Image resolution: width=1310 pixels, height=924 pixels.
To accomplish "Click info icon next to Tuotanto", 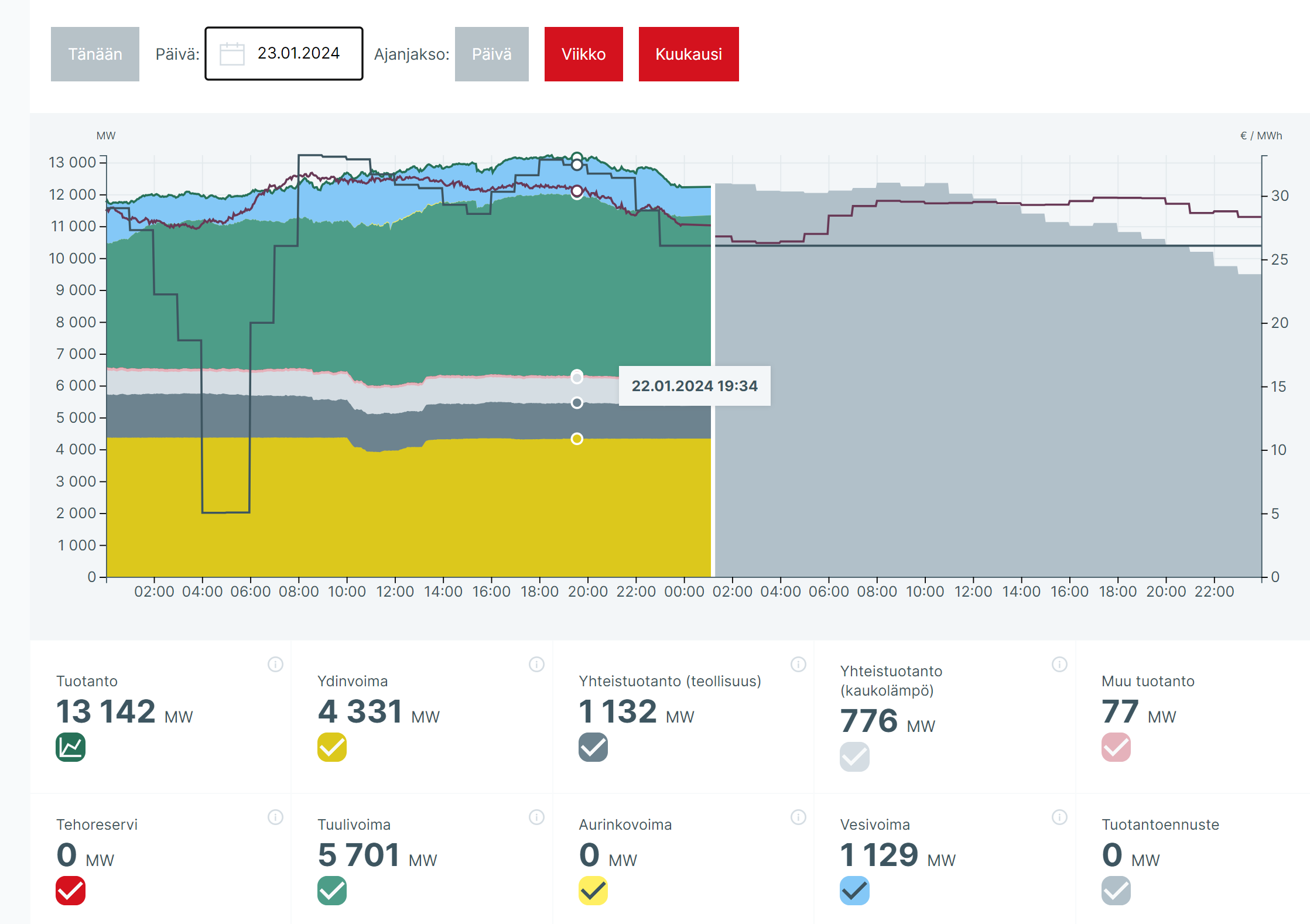I will [x=275, y=664].
